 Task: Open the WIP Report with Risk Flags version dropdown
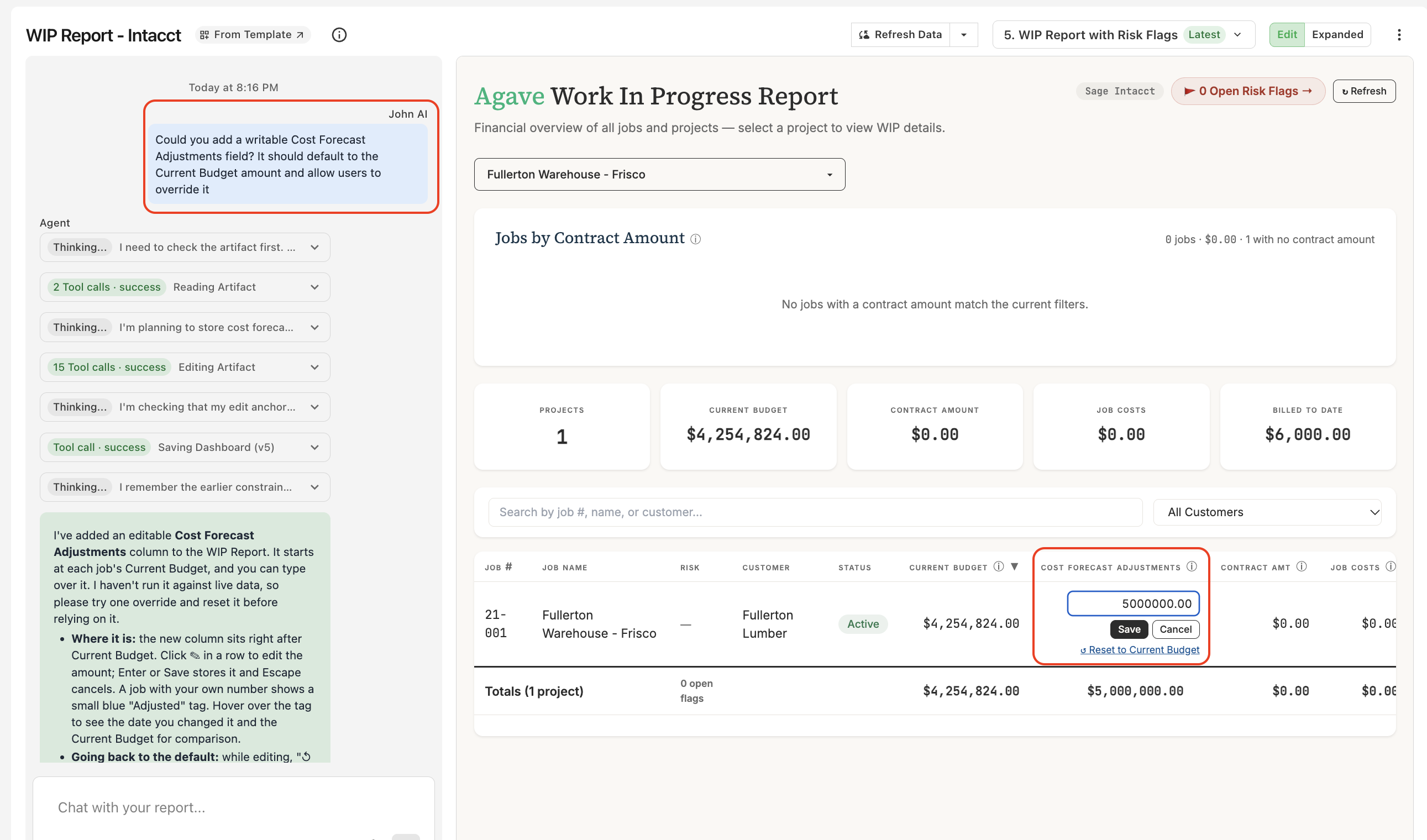[x=1124, y=34]
